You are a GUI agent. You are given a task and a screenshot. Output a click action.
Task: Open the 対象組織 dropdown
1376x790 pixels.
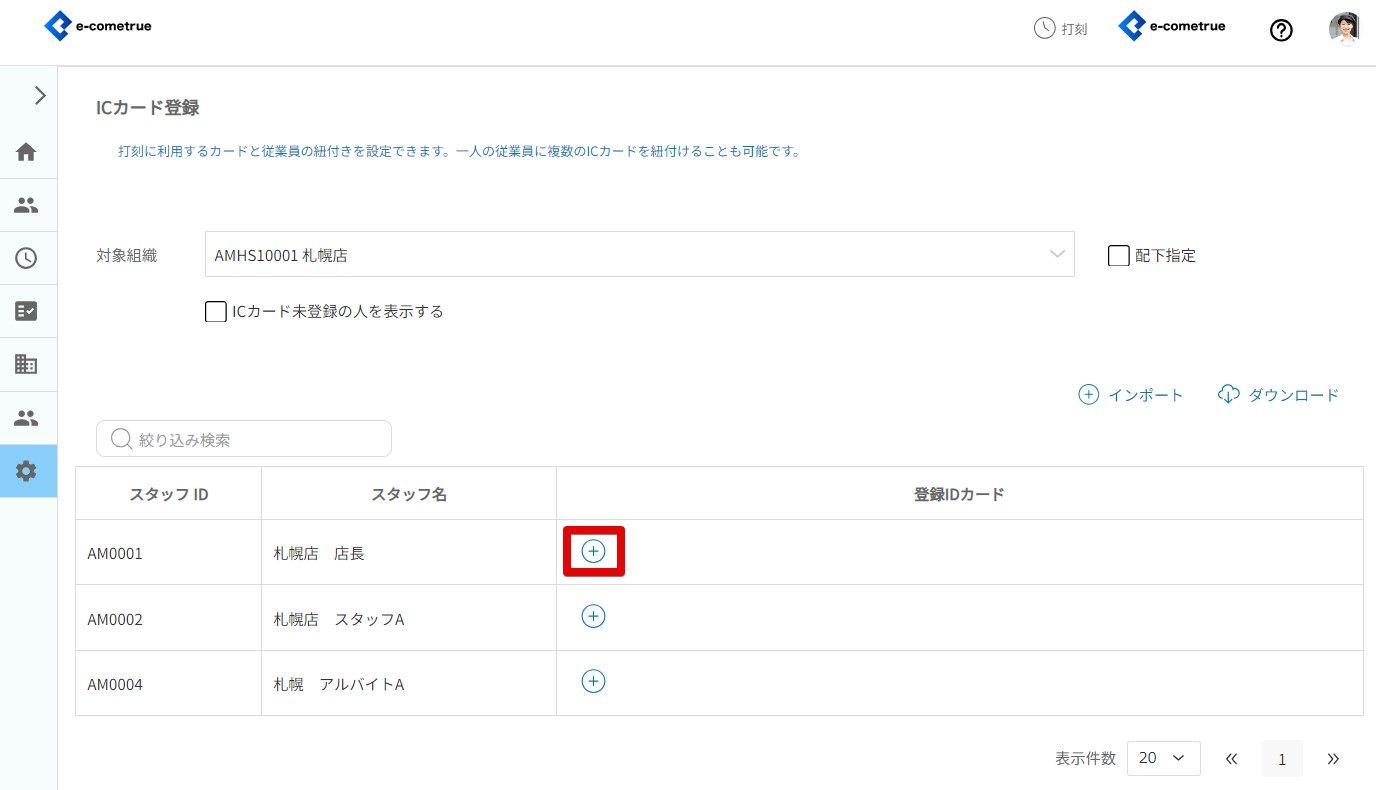pyautogui.click(x=639, y=254)
